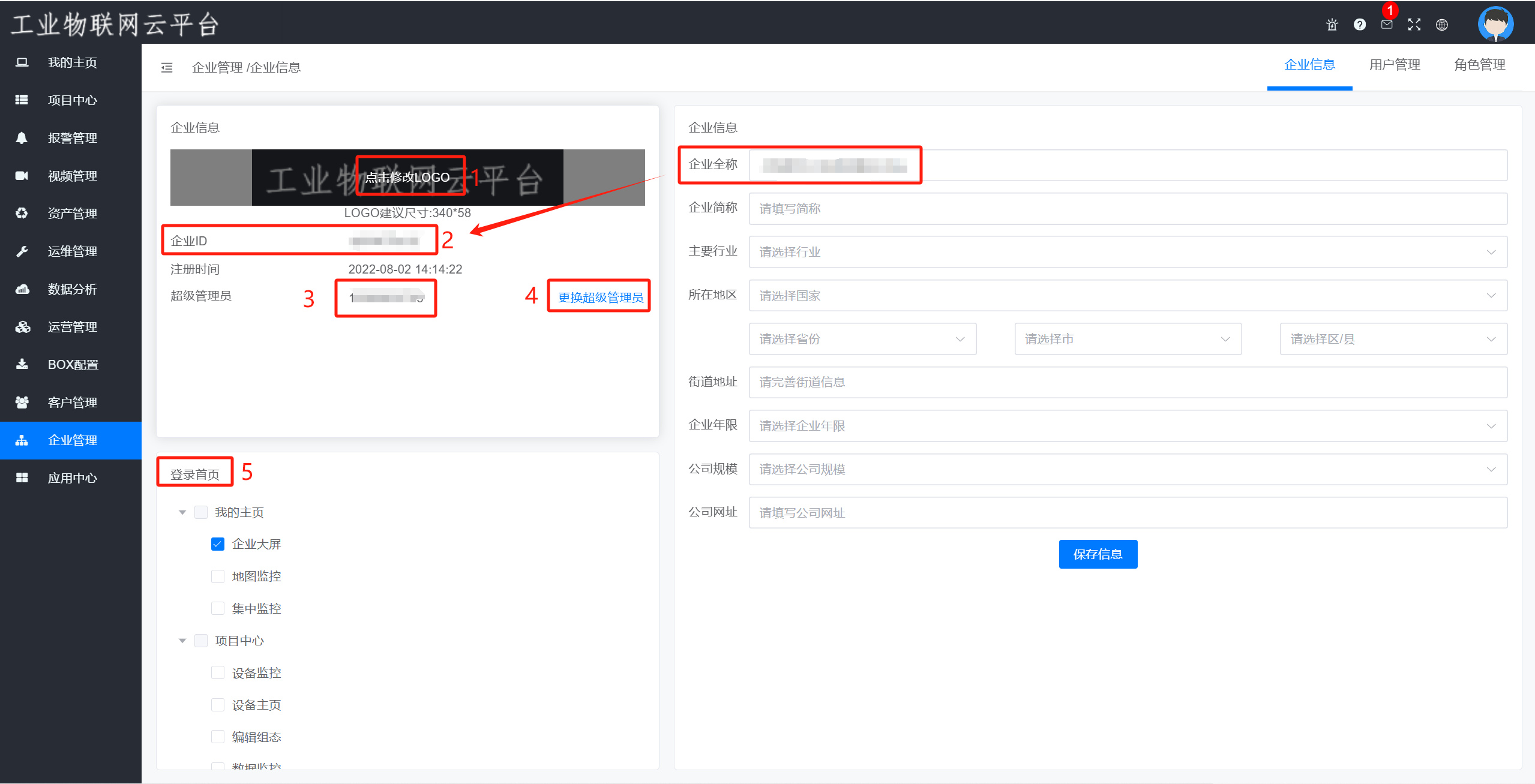Open the mail messages icon with badge
Viewport: 1535px width, 784px height.
coord(1387,25)
